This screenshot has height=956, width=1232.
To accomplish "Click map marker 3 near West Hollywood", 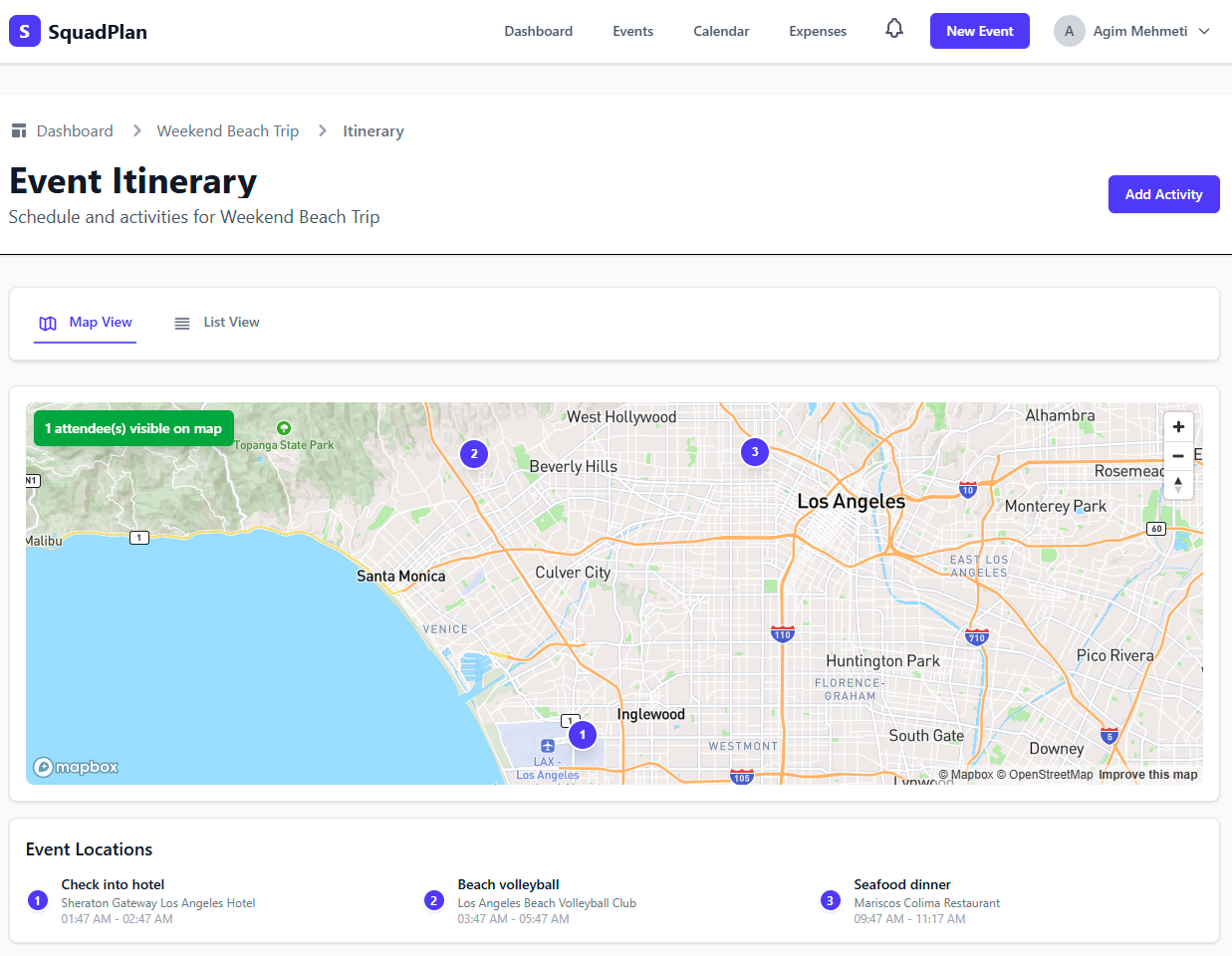I will point(755,452).
